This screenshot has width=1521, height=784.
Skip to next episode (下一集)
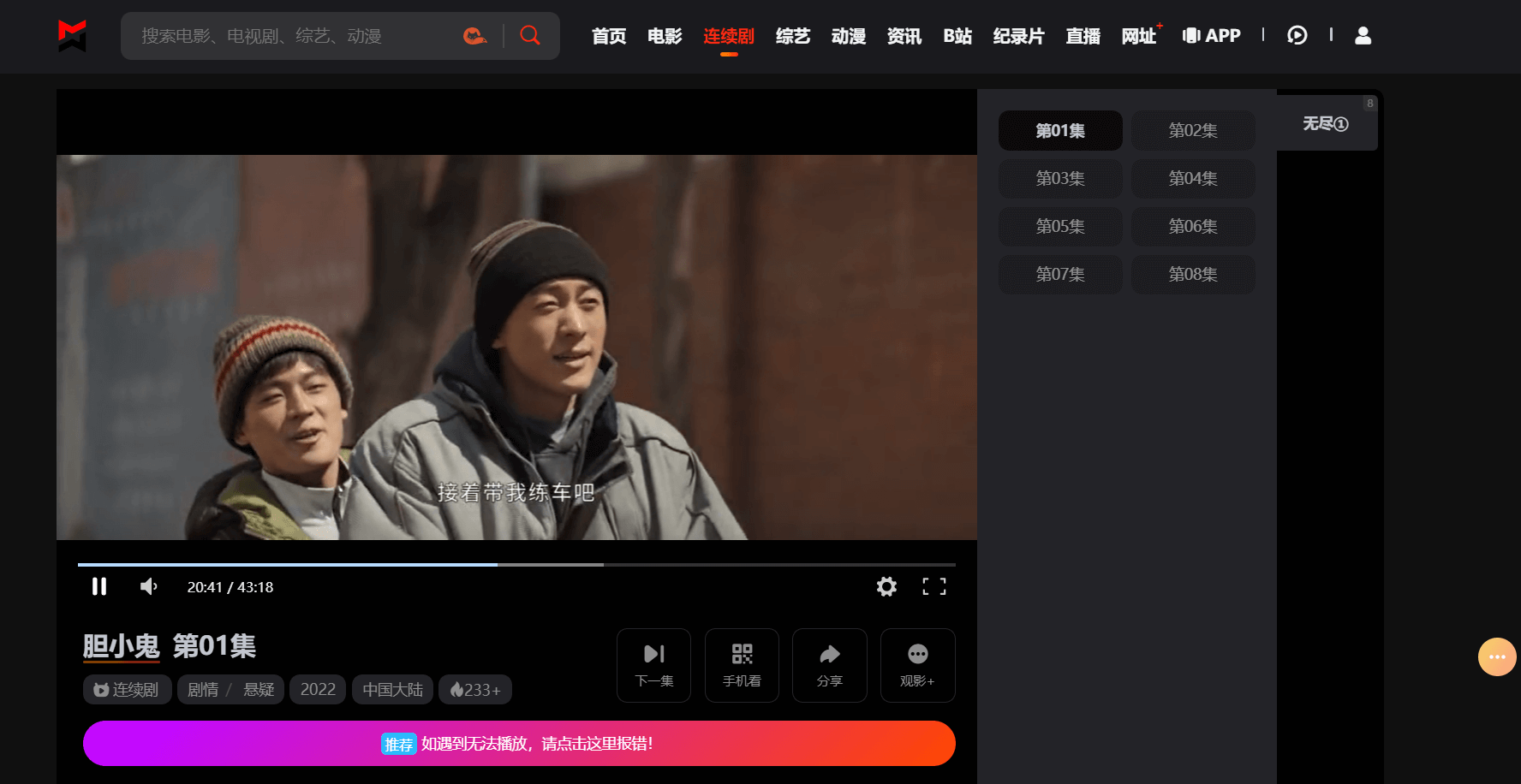[653, 665]
